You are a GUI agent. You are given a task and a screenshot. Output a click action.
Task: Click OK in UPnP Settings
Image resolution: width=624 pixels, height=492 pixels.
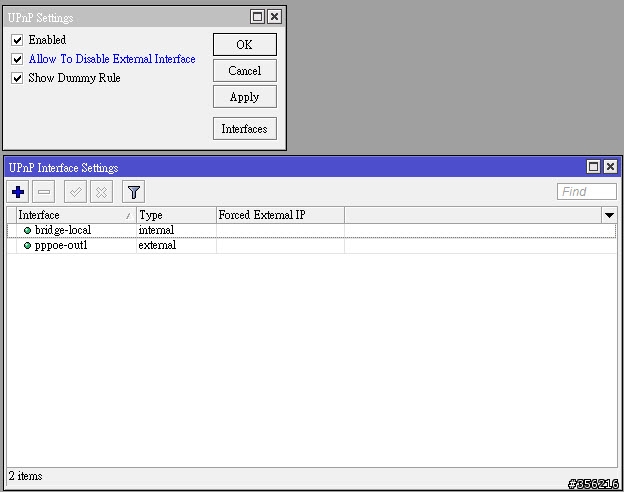tap(245, 44)
